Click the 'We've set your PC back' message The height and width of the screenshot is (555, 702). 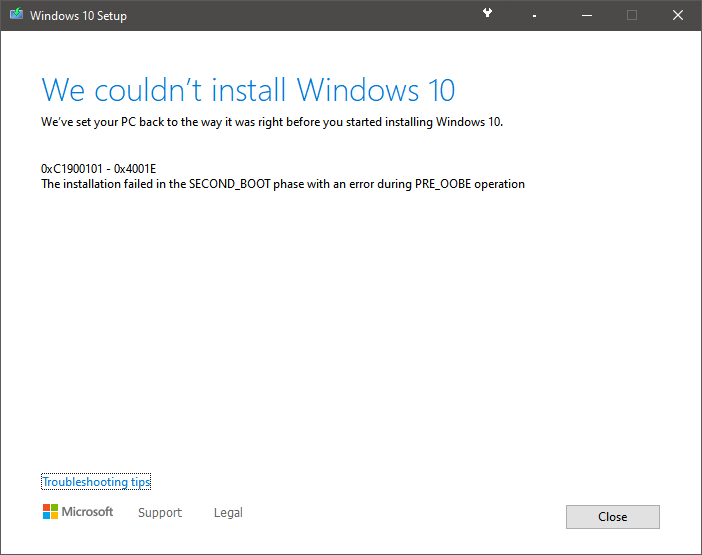[272, 122]
